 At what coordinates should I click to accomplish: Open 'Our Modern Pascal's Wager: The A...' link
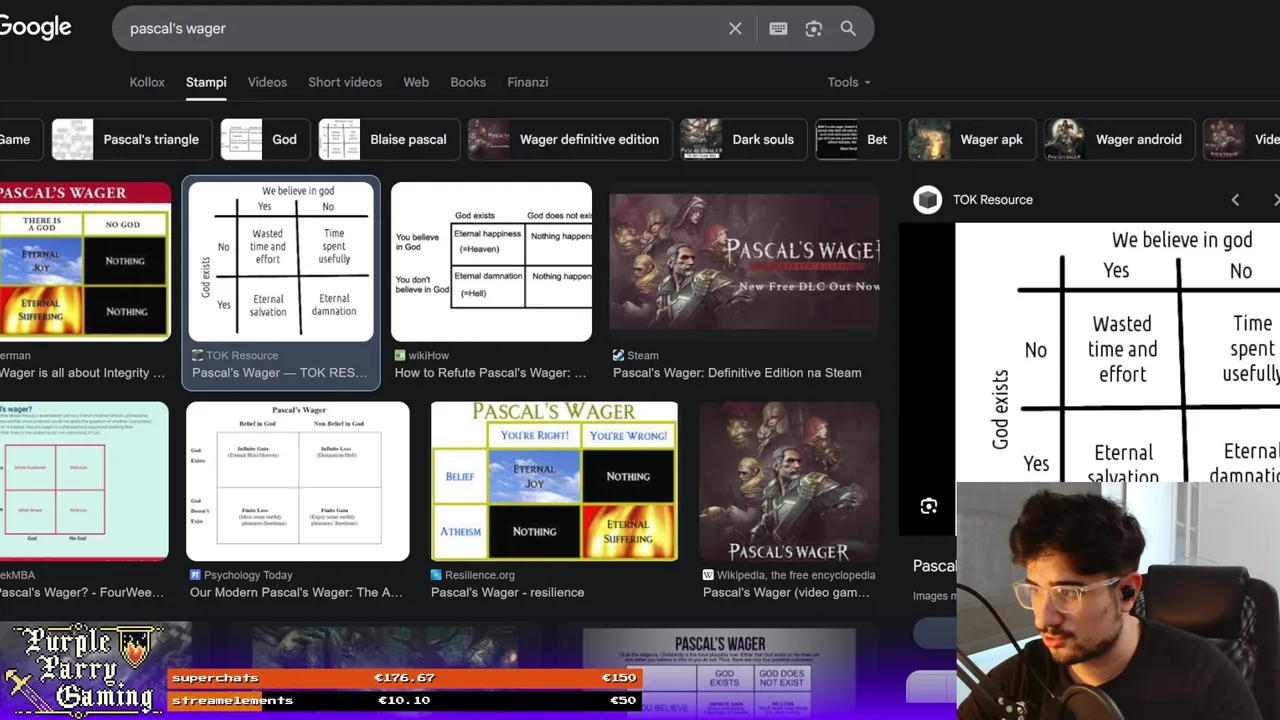(296, 593)
